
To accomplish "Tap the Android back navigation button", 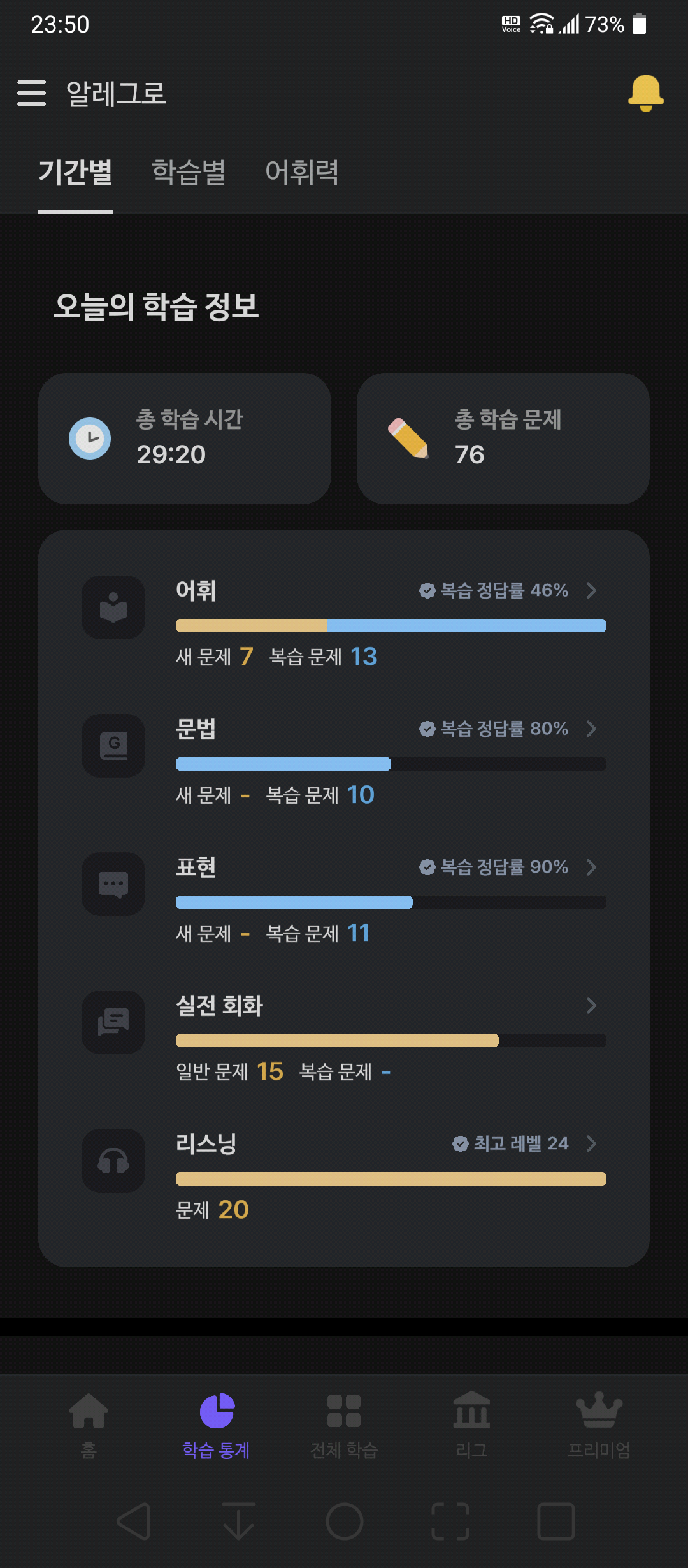I will [x=134, y=1521].
